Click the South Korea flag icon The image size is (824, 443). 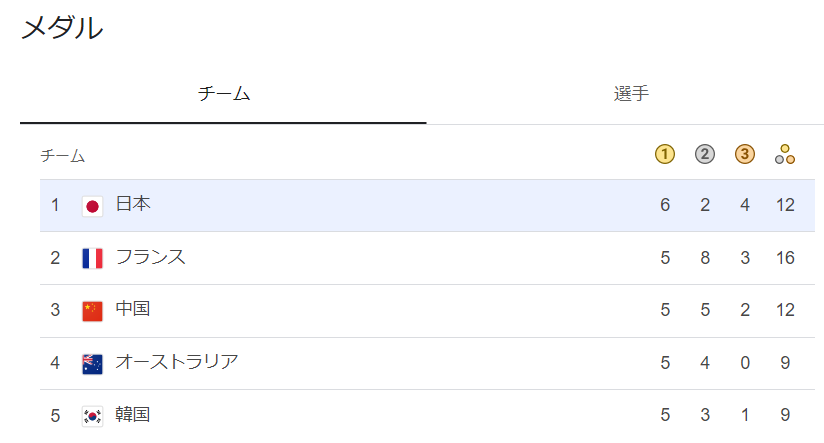[92, 415]
